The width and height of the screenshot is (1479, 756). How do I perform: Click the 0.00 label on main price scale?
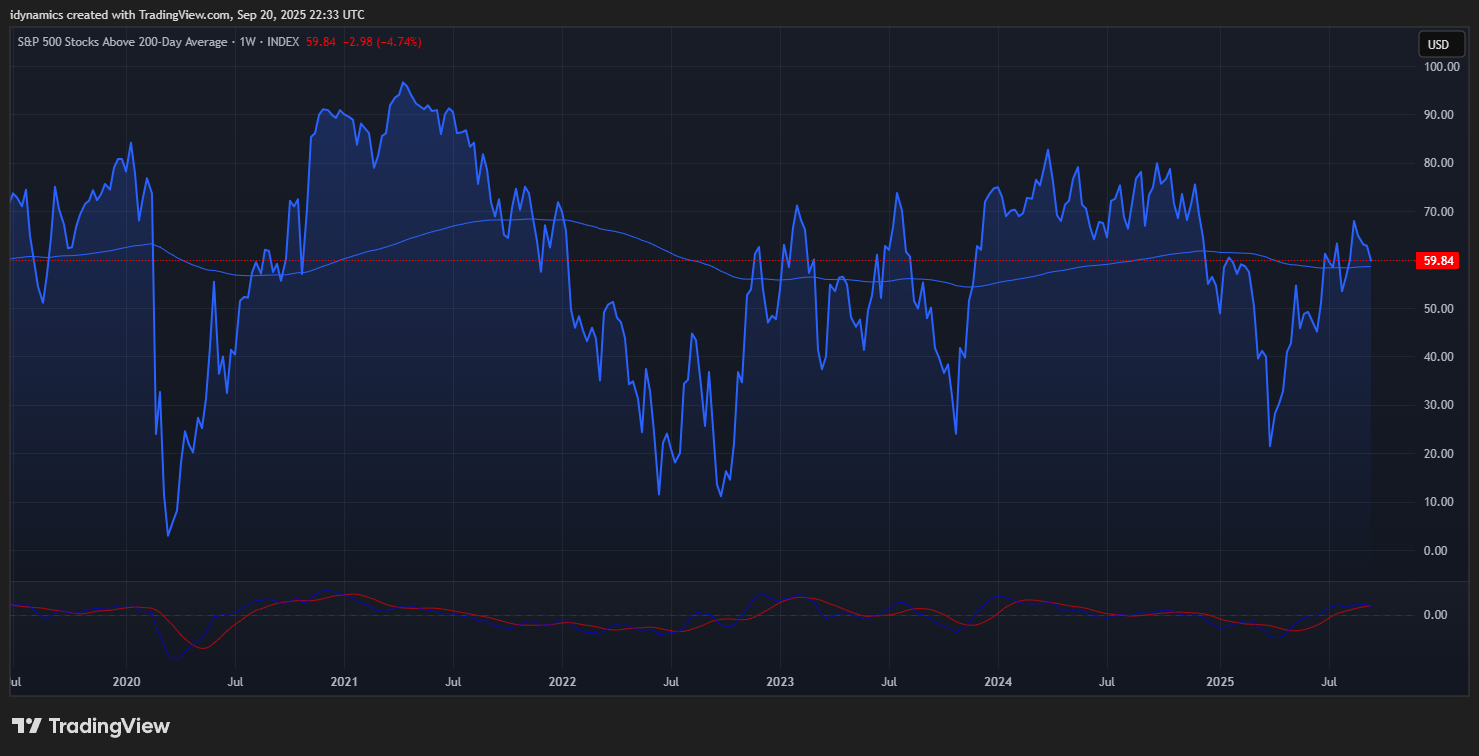pyautogui.click(x=1434, y=551)
